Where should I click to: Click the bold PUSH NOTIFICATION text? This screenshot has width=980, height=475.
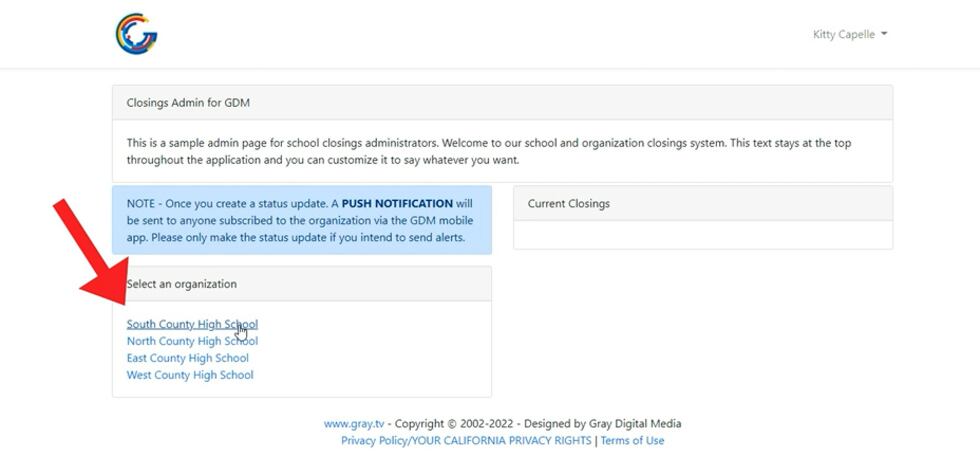tap(397, 203)
